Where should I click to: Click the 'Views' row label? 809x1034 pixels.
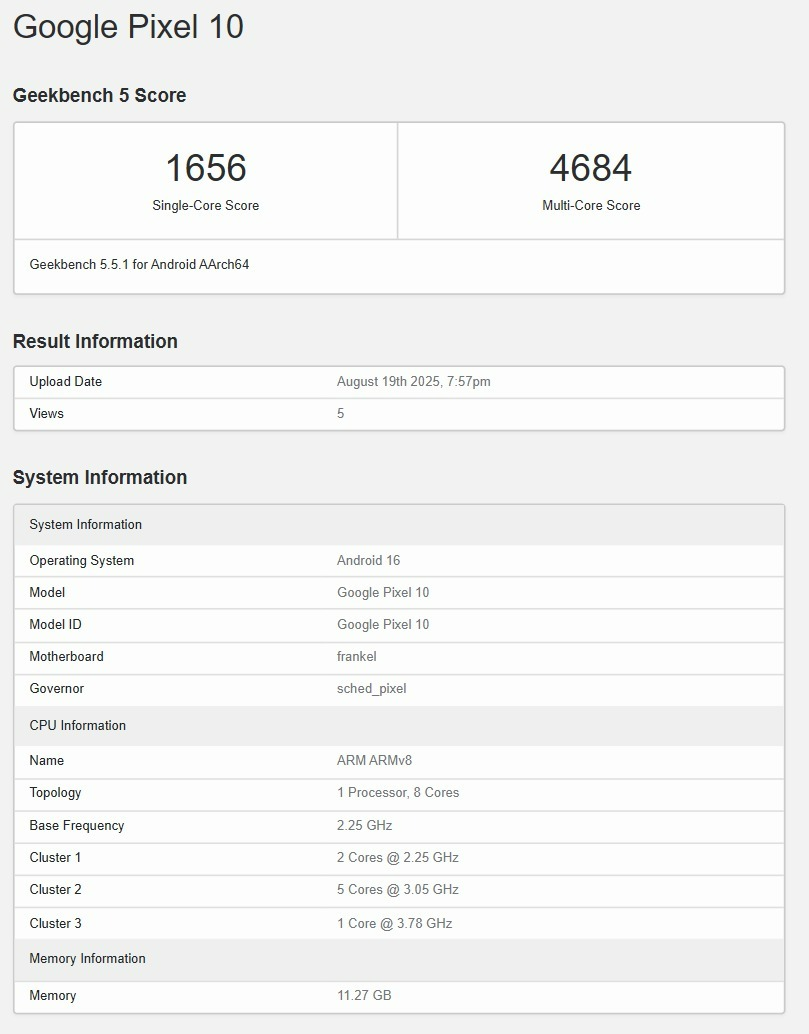pyautogui.click(x=47, y=413)
